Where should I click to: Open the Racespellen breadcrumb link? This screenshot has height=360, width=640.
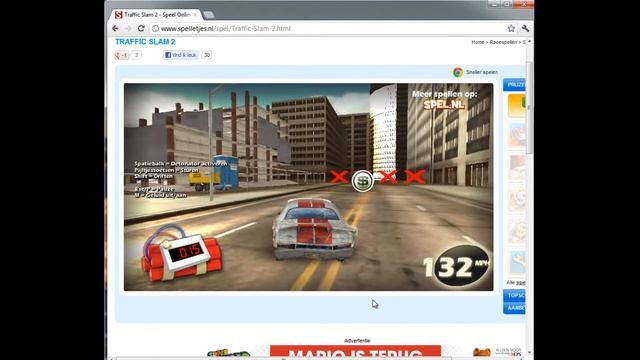(503, 42)
